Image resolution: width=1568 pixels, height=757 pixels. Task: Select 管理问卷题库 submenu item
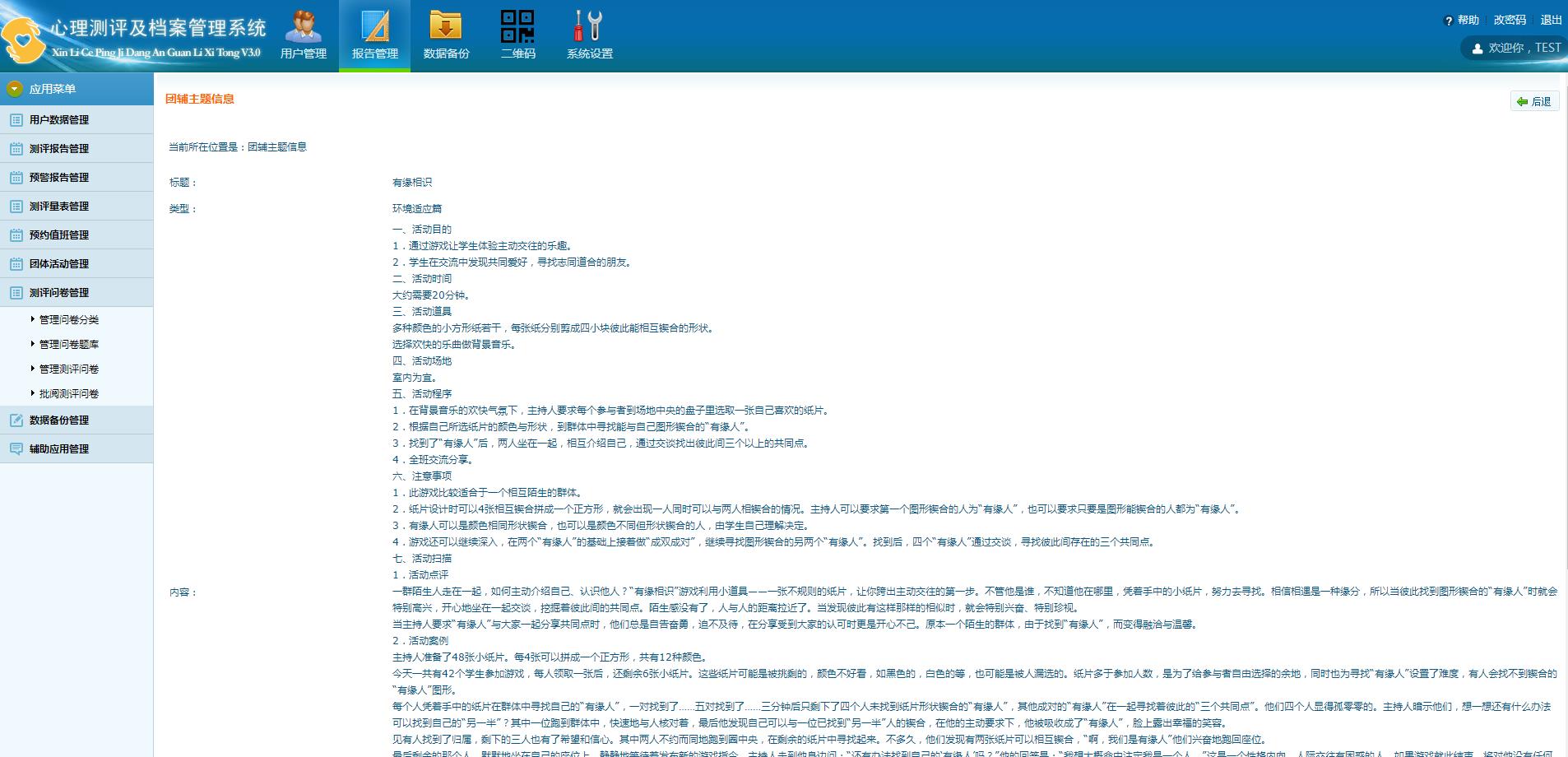(69, 345)
